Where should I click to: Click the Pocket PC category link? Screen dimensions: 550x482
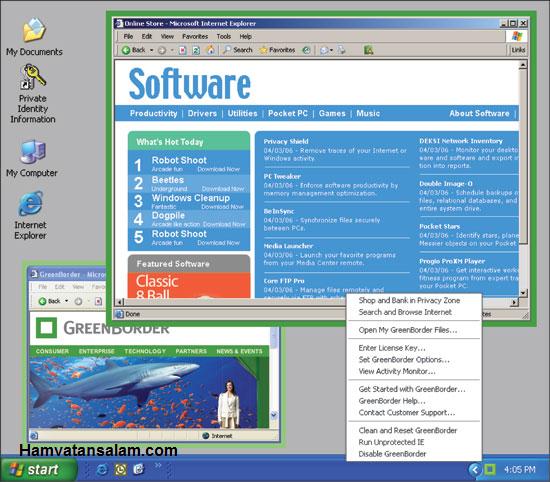click(x=288, y=113)
